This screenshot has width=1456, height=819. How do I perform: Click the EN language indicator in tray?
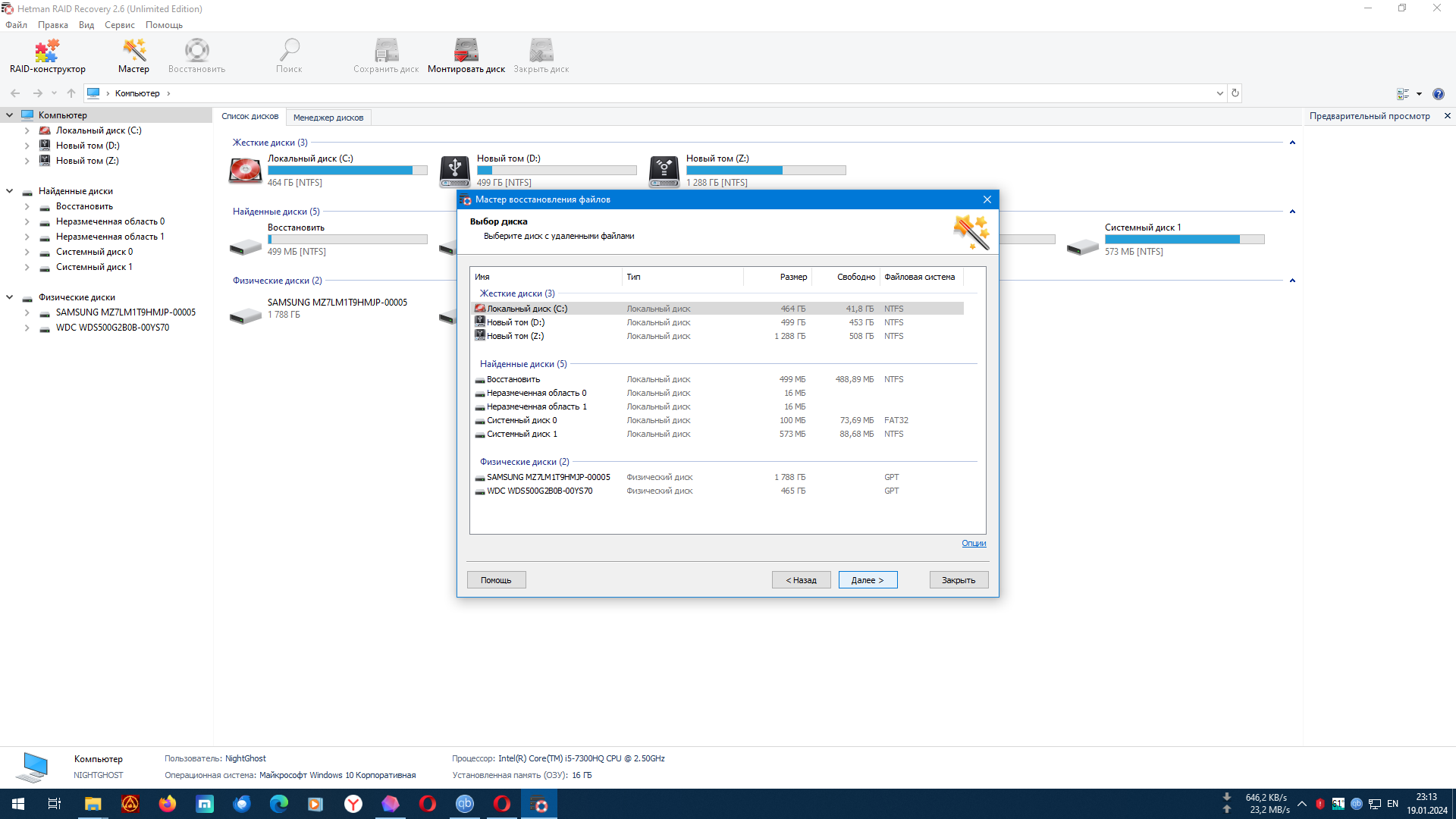click(1392, 804)
